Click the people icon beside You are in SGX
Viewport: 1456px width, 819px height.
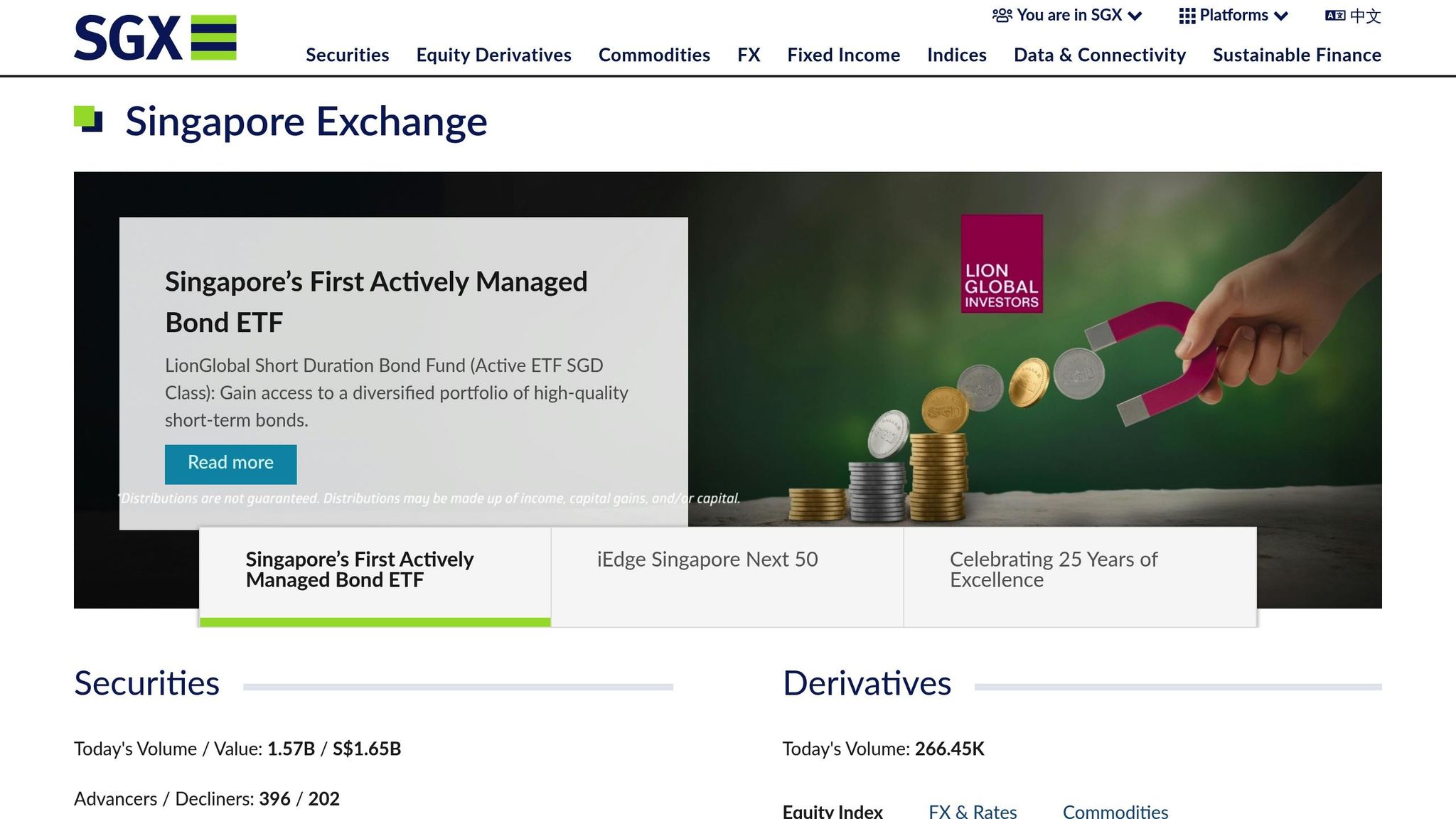1002,16
